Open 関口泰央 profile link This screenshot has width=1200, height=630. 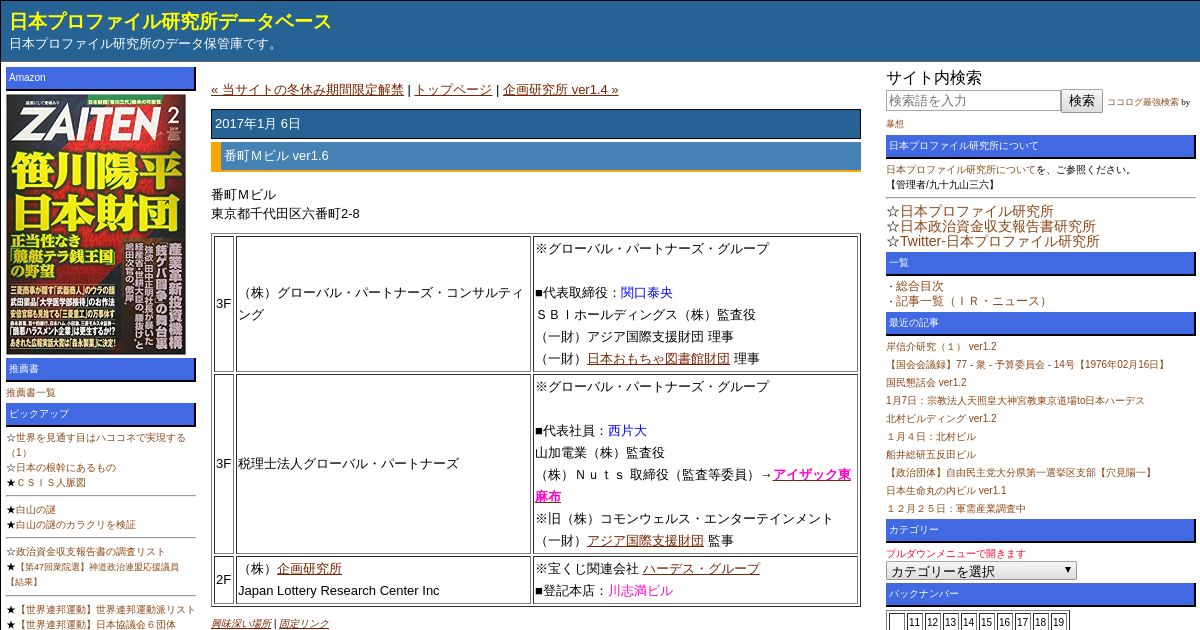coord(646,293)
